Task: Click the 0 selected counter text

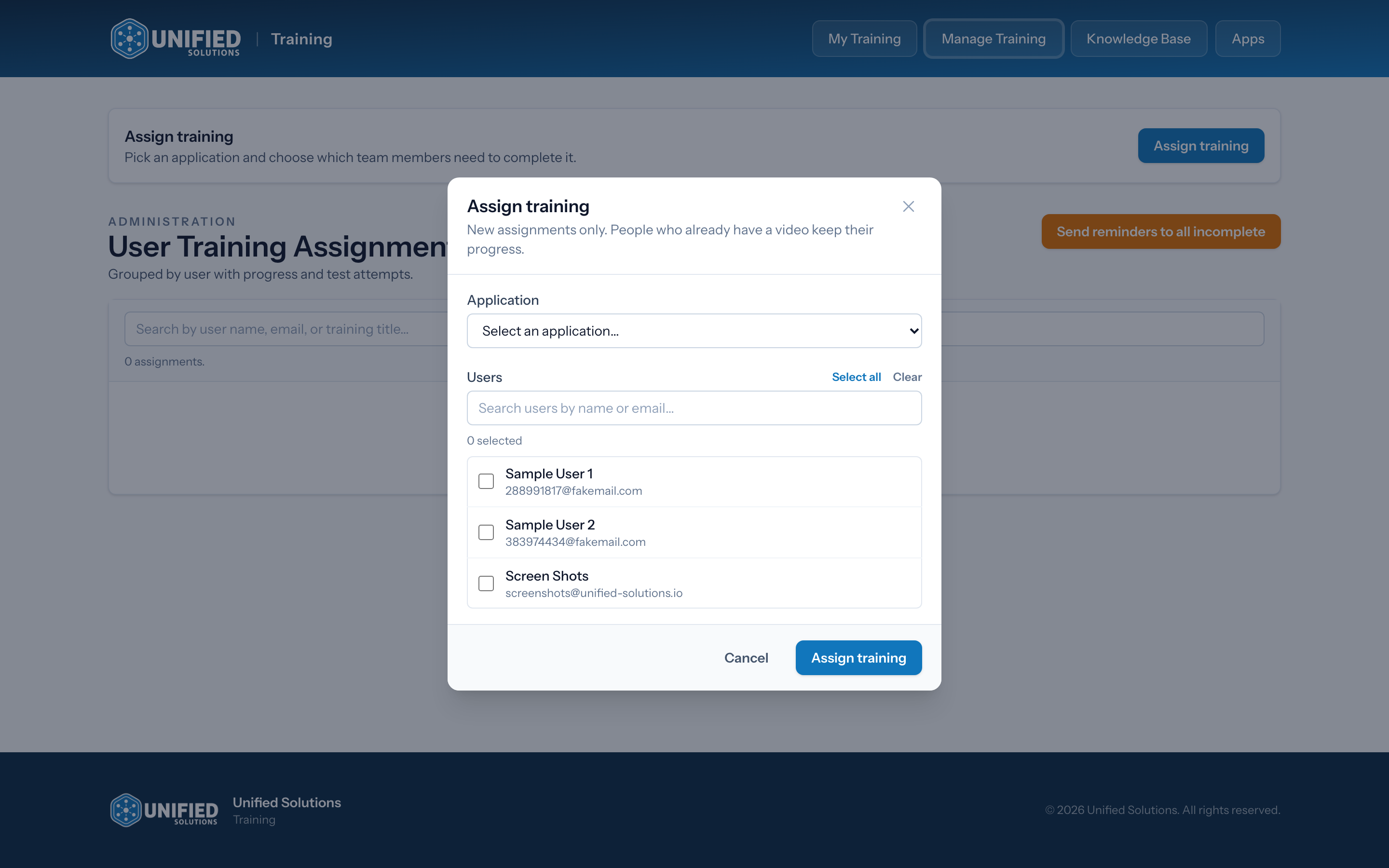Action: coord(494,440)
